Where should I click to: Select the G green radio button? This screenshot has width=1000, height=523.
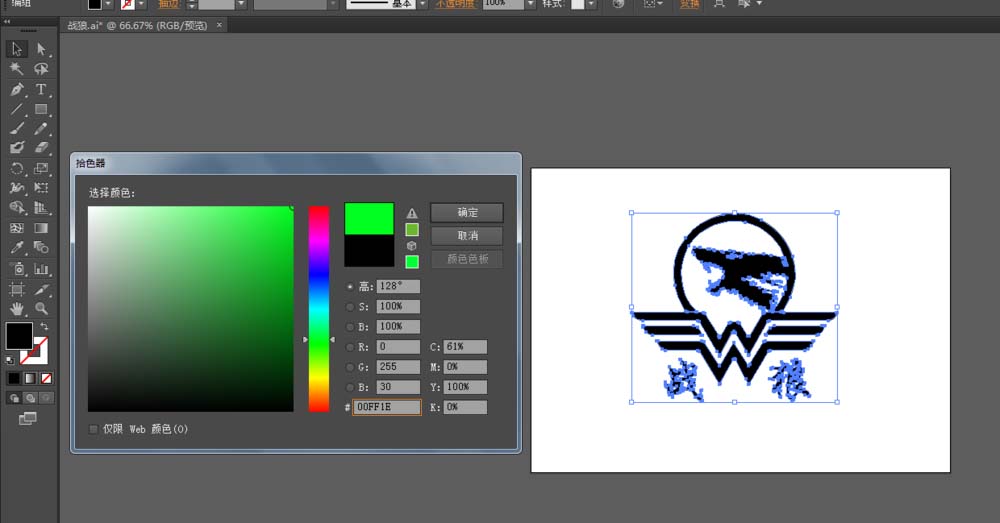350,367
